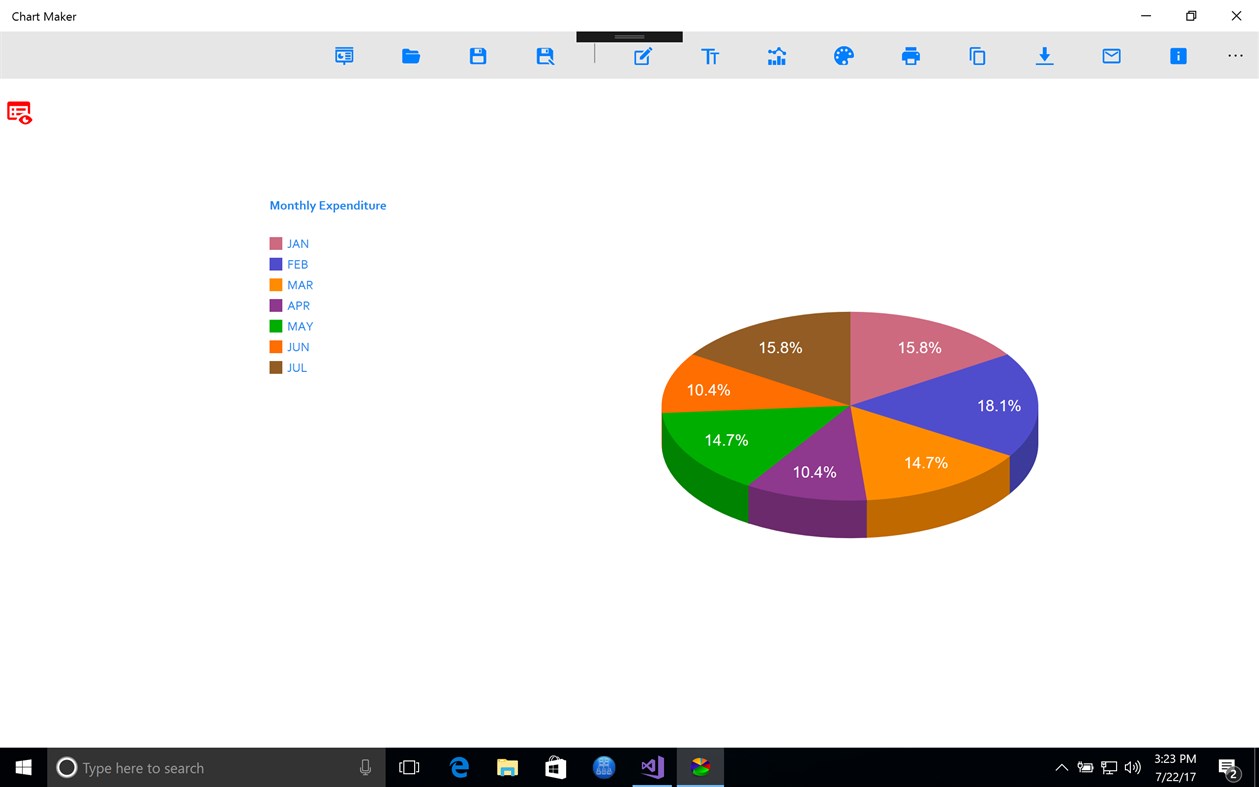
Task: Click the Save As icon
Action: [x=545, y=56]
